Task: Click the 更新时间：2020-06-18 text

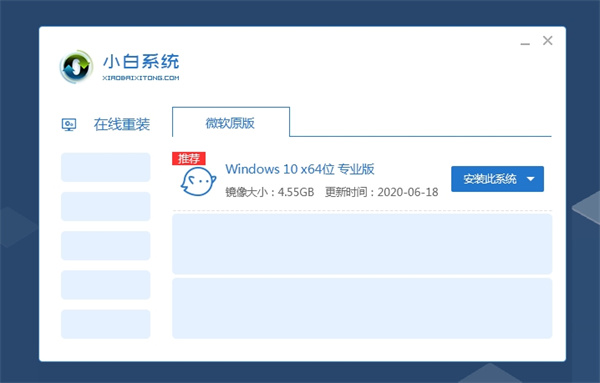Action: (382, 192)
